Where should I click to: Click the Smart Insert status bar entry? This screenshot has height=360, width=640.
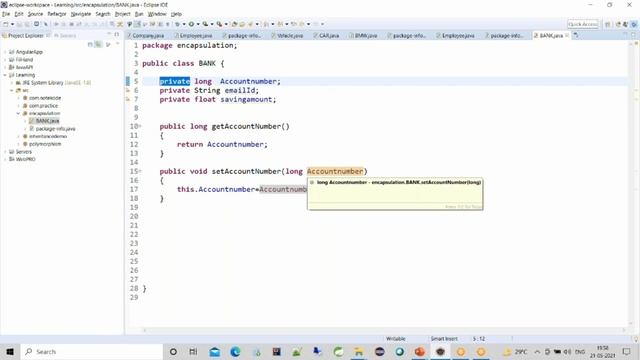[444, 339]
